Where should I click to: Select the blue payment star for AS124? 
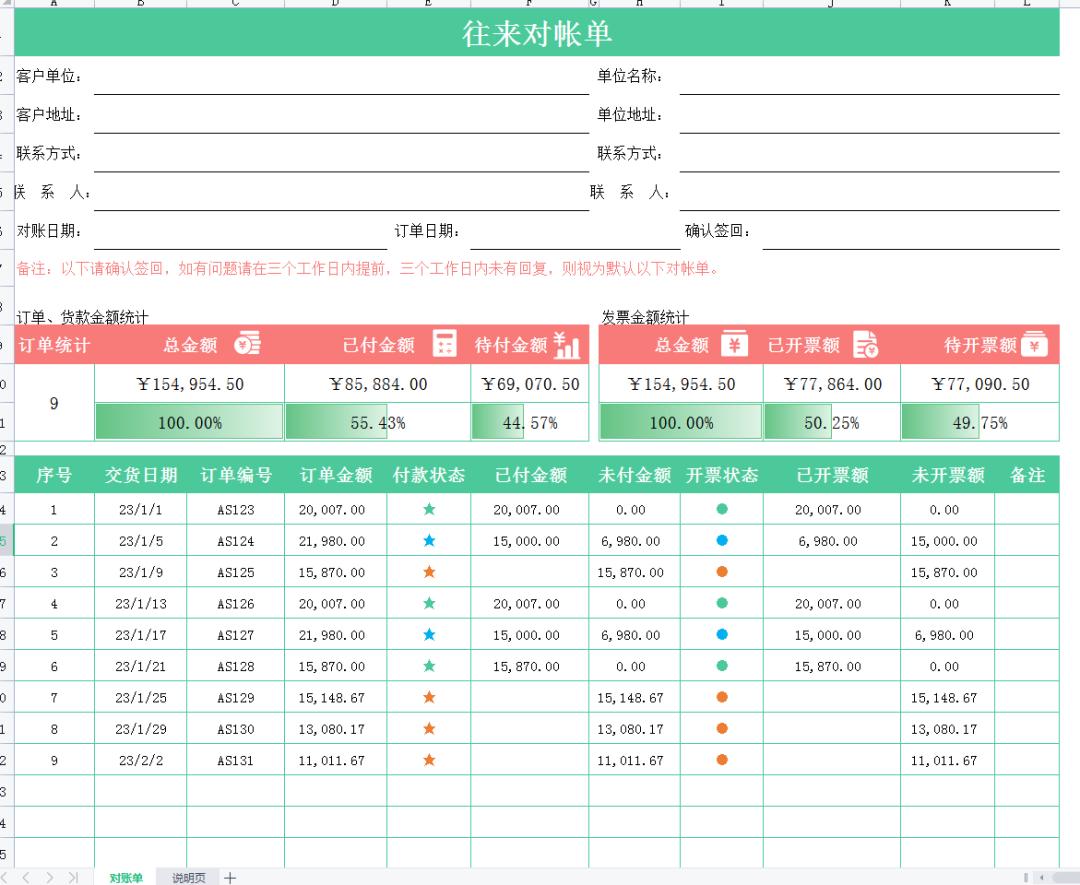pos(431,540)
